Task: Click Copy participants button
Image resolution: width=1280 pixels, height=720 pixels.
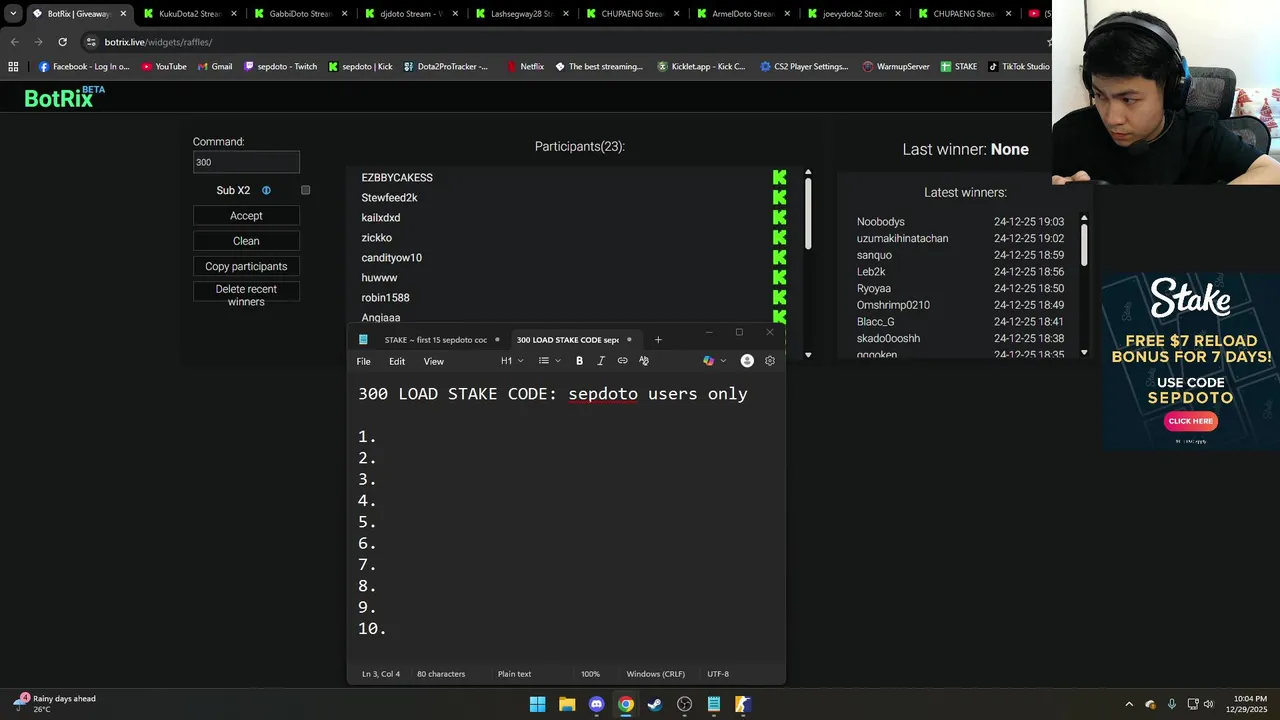Action: (246, 266)
